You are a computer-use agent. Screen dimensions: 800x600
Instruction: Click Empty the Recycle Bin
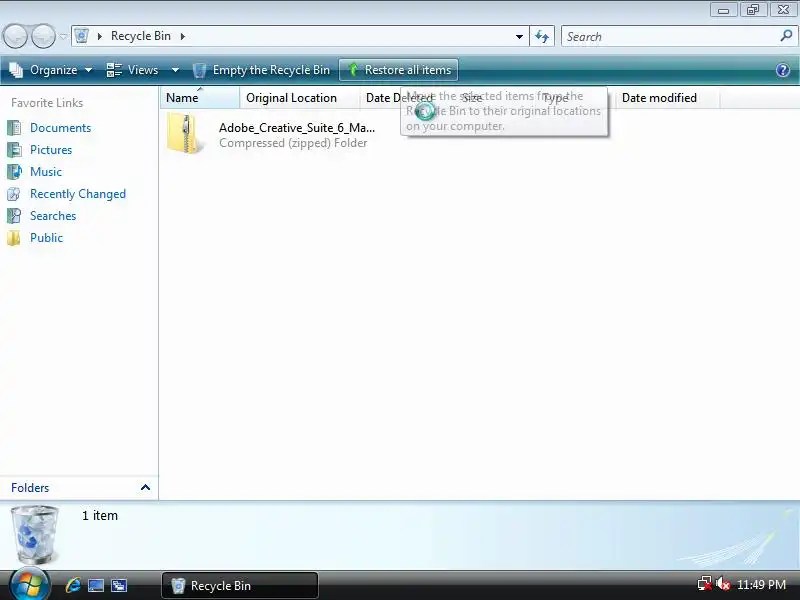tap(261, 70)
